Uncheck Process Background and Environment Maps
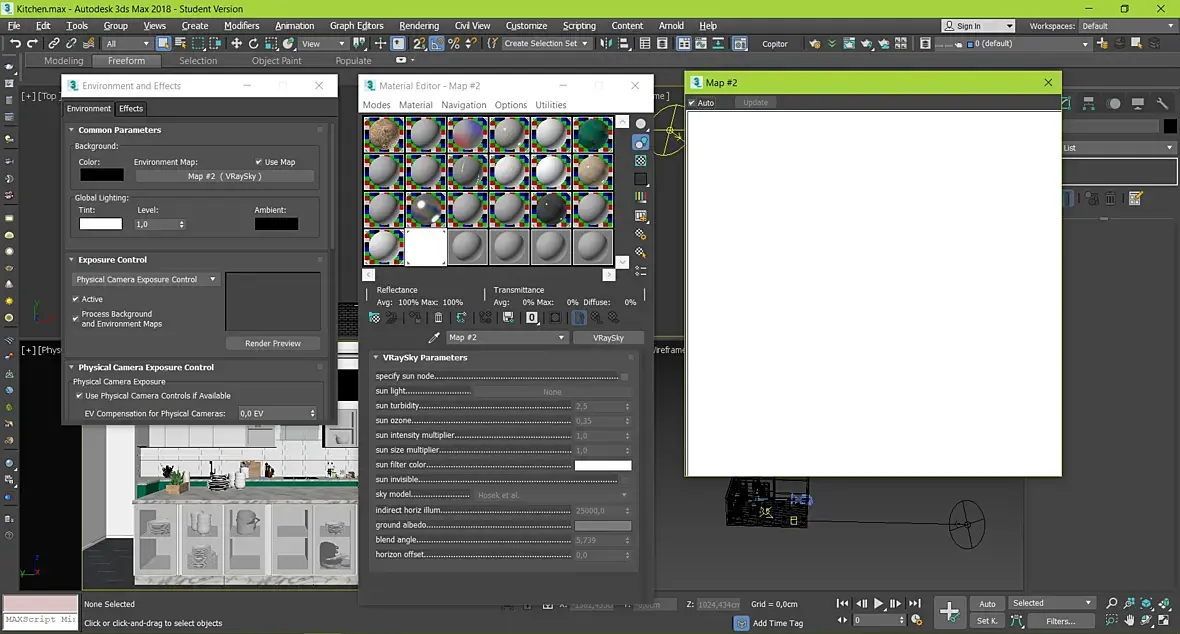Screen dimensions: 1180x634 (x=76, y=318)
